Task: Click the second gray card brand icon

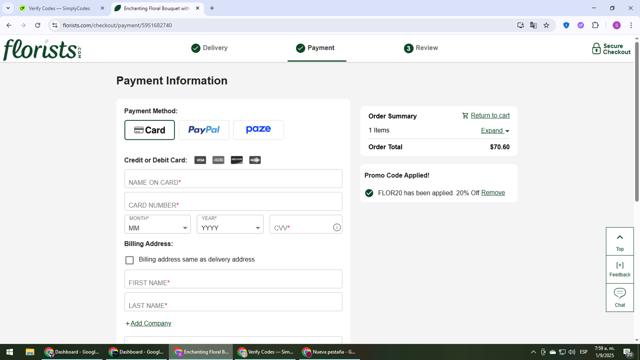Action: coord(218,160)
